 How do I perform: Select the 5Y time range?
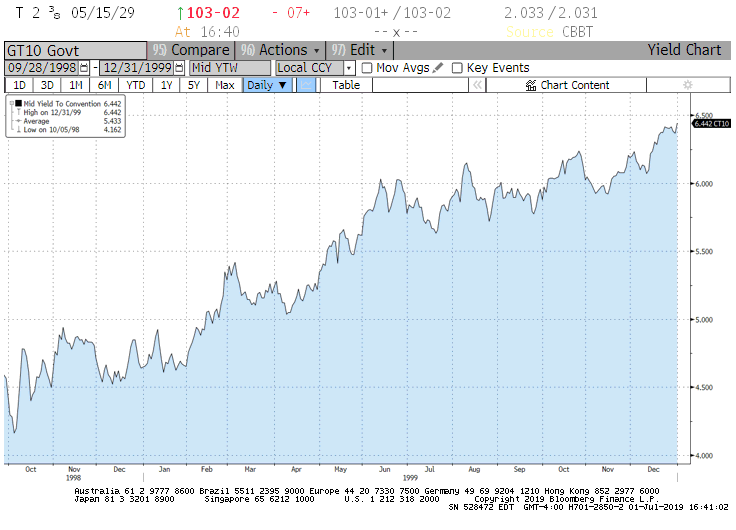click(194, 85)
